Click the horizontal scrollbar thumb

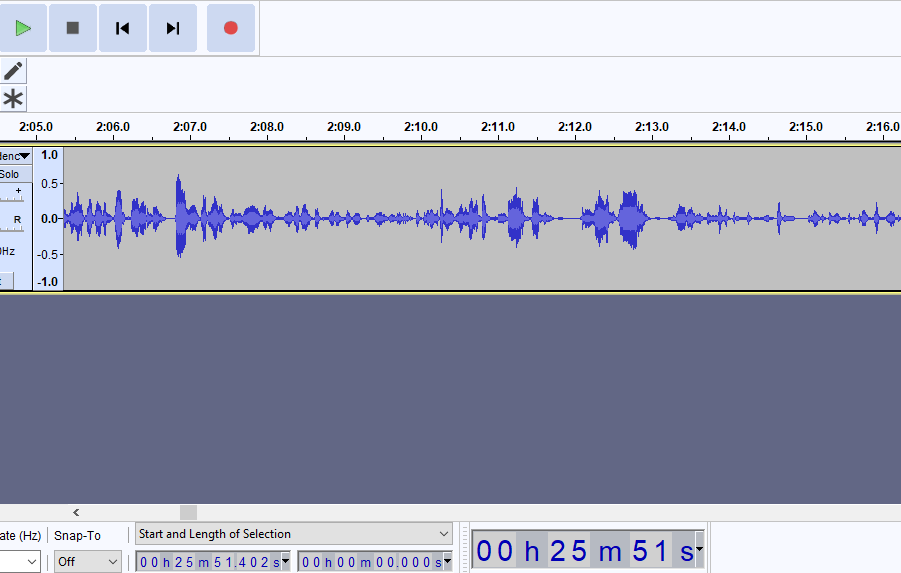coord(188,512)
